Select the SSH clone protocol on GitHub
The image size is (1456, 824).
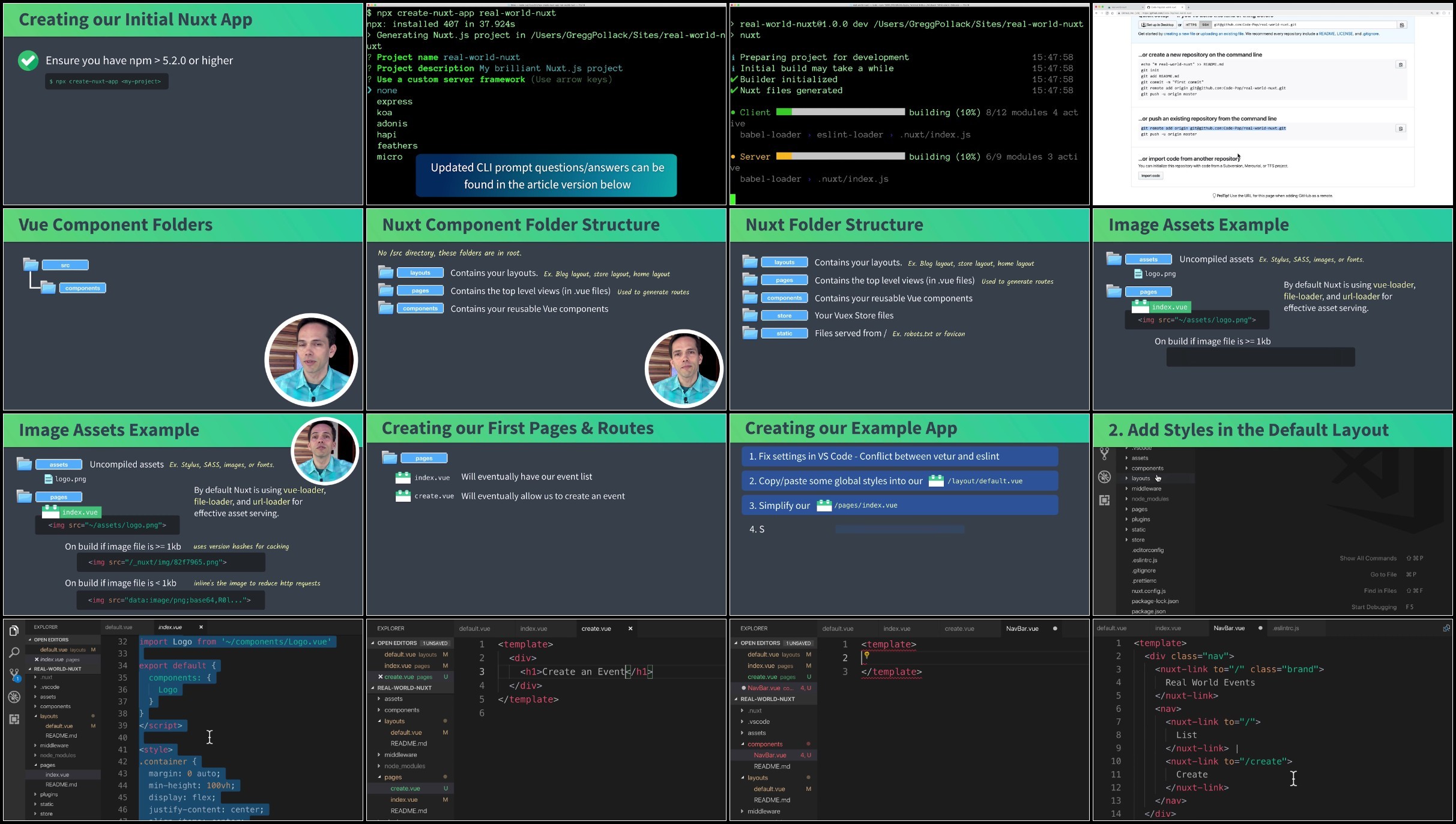[1204, 25]
